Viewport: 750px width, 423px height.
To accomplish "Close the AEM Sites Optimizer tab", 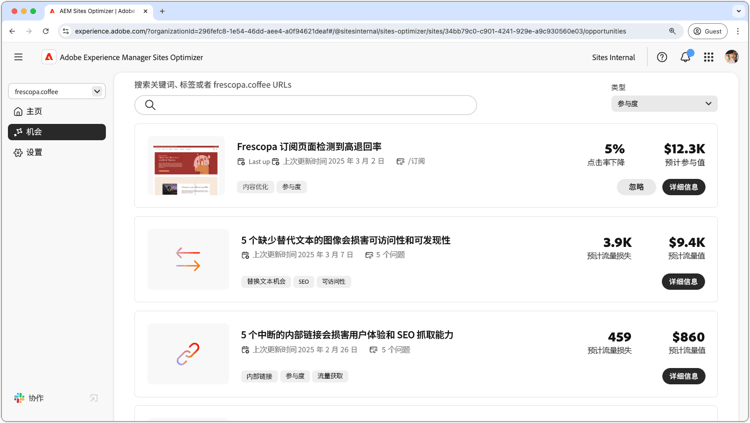I will click(145, 11).
